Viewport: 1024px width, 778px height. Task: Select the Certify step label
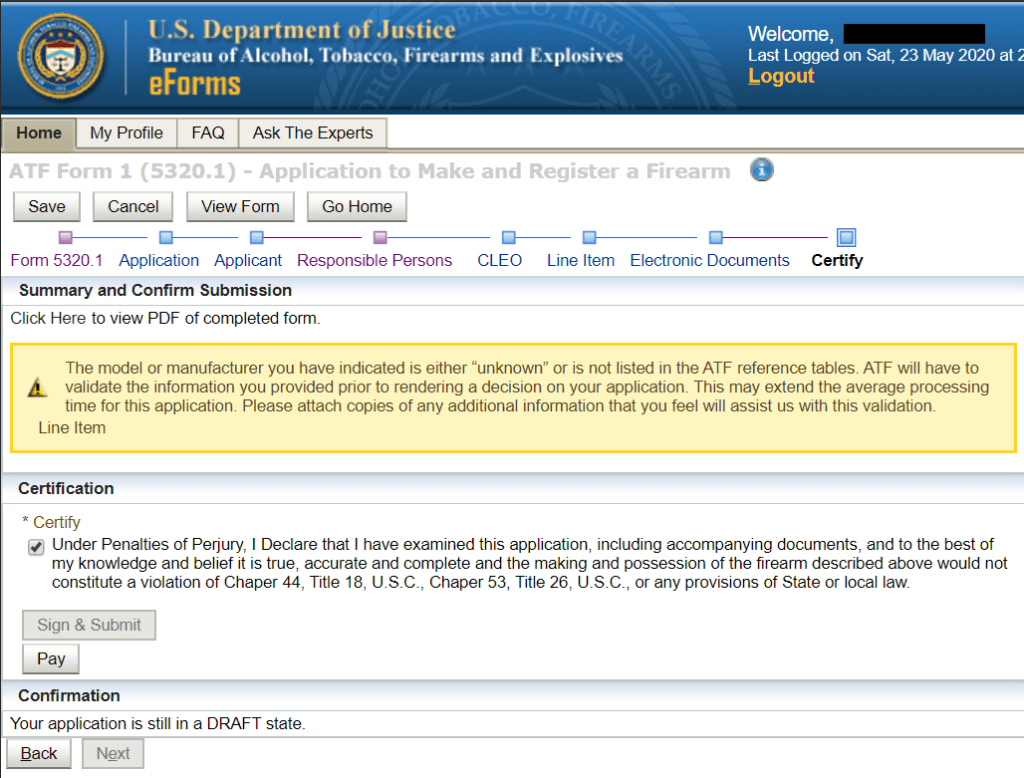coord(837,261)
